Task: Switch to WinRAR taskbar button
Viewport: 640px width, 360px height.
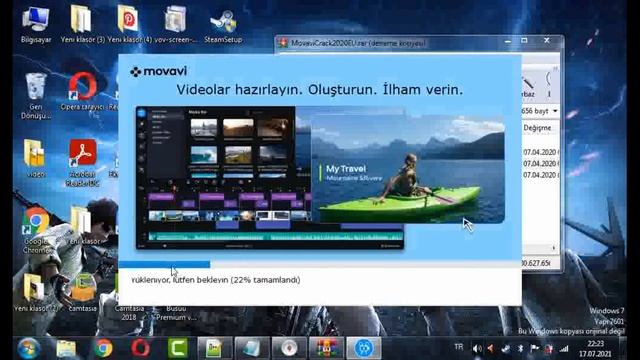Action: coord(326,348)
